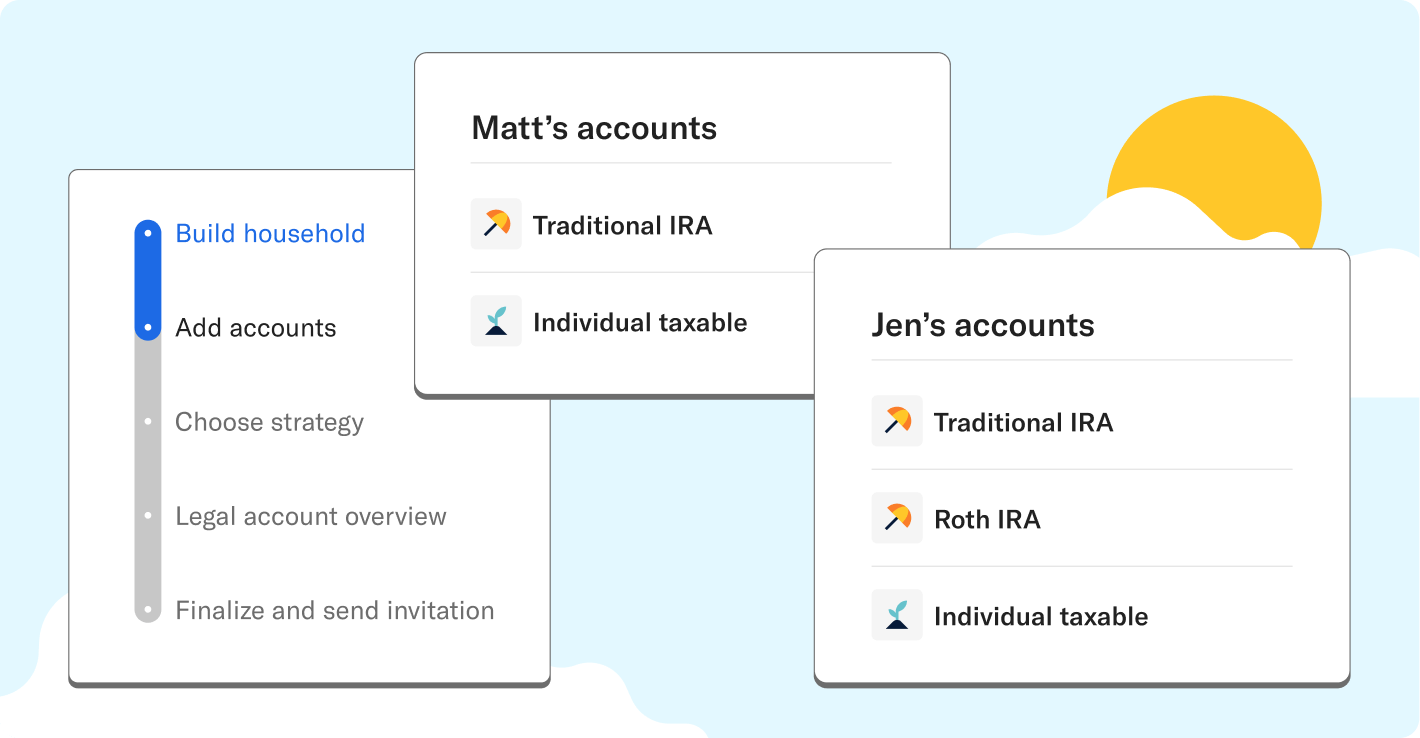Click the step dot next to Add accounts
Viewport: 1420px width, 738px height.
click(x=148, y=327)
